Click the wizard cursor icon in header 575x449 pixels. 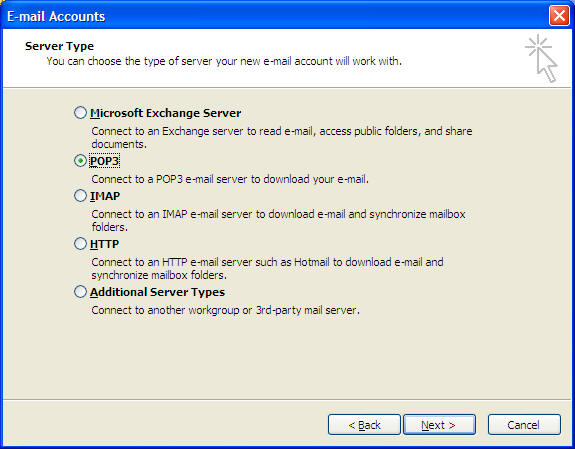pyautogui.click(x=541, y=58)
